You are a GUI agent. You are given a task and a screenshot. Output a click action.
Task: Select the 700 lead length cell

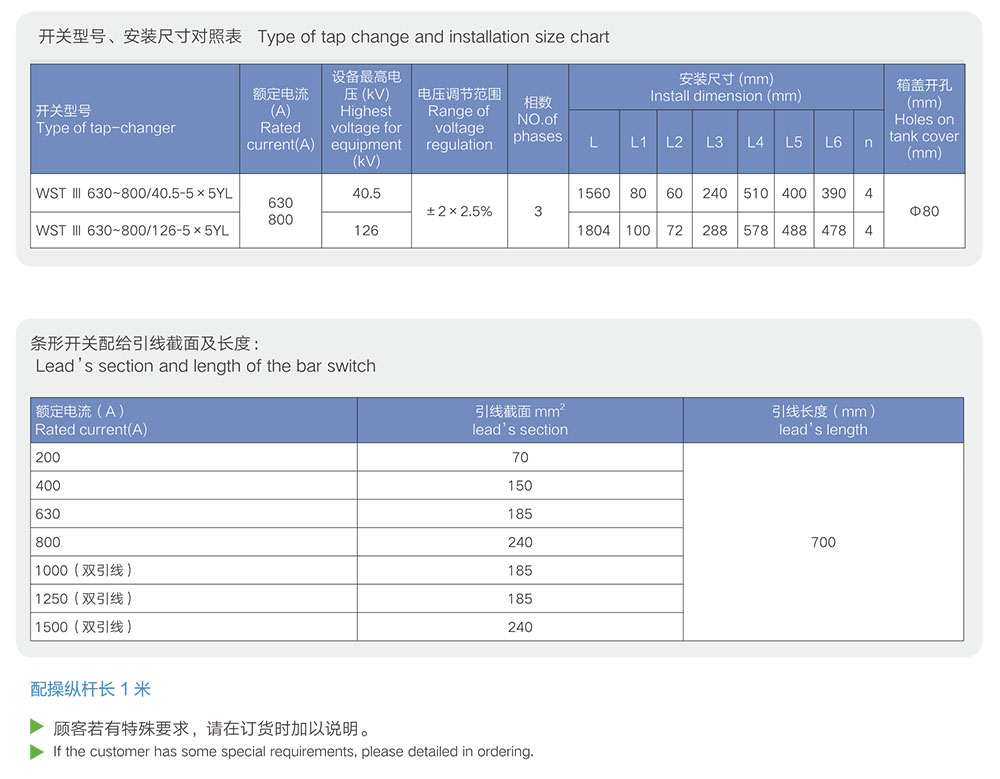point(823,542)
